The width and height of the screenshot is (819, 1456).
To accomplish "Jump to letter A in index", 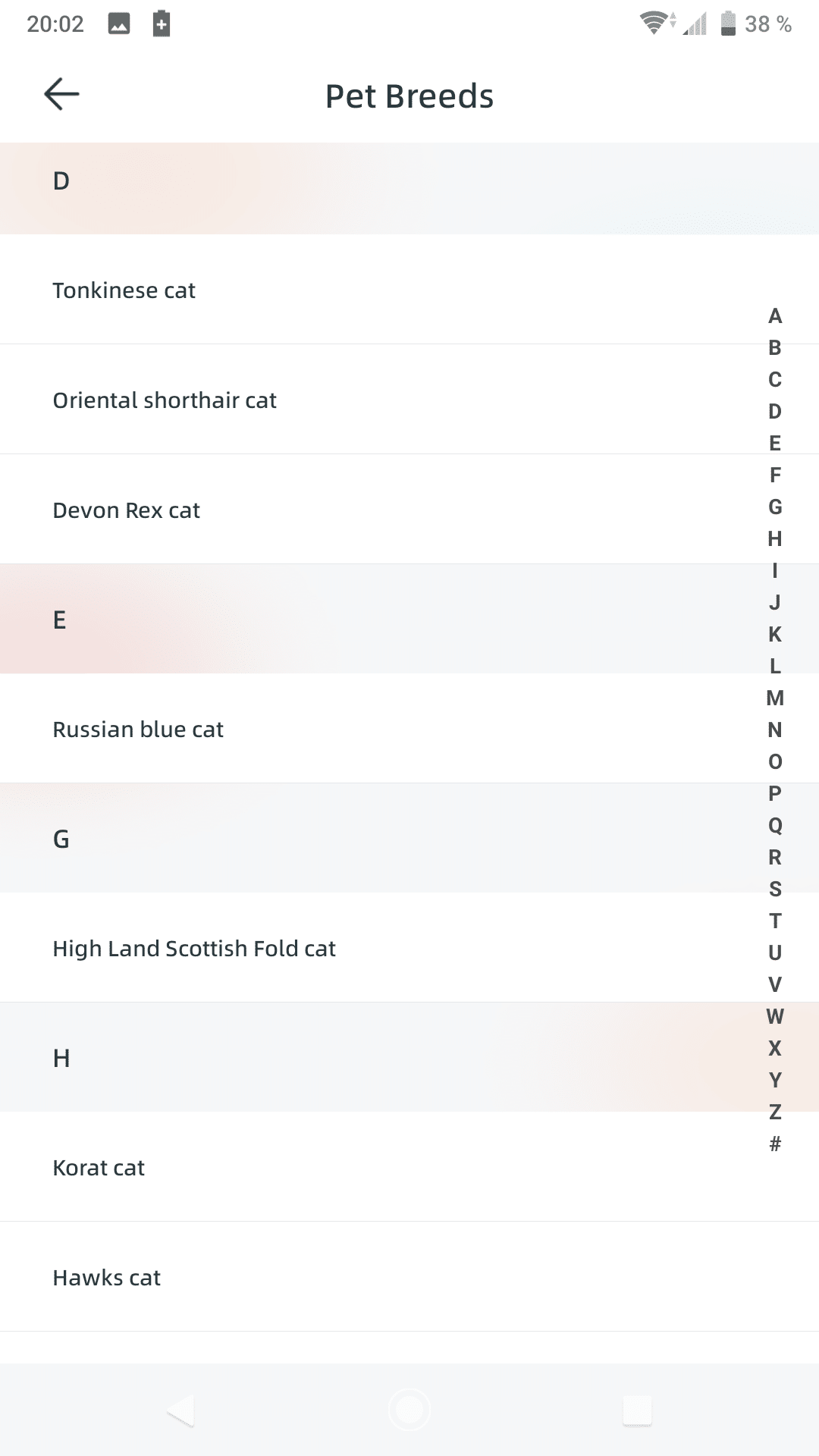I will tap(775, 315).
